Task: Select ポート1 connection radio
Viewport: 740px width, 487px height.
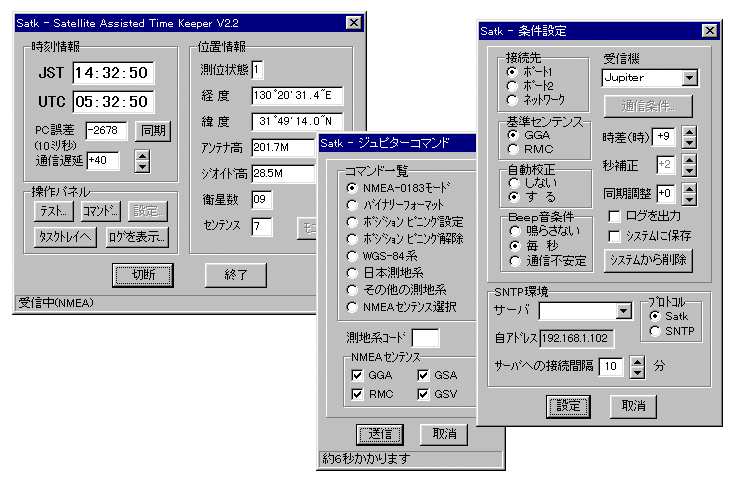Action: click(x=512, y=72)
